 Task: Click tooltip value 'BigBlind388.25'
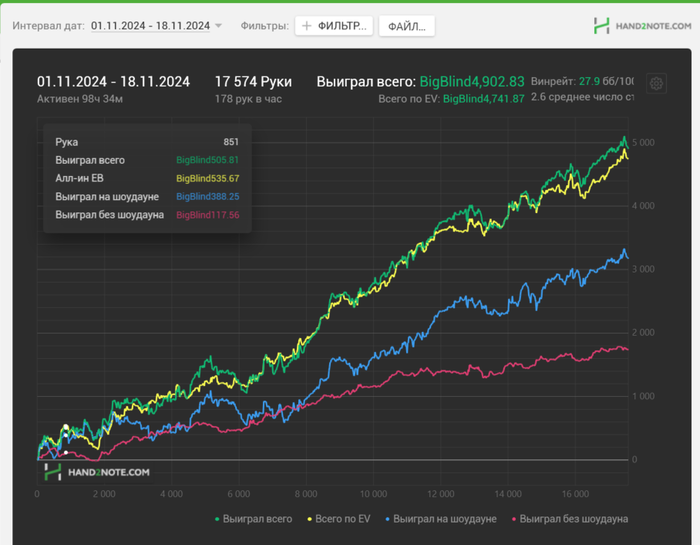point(208,196)
